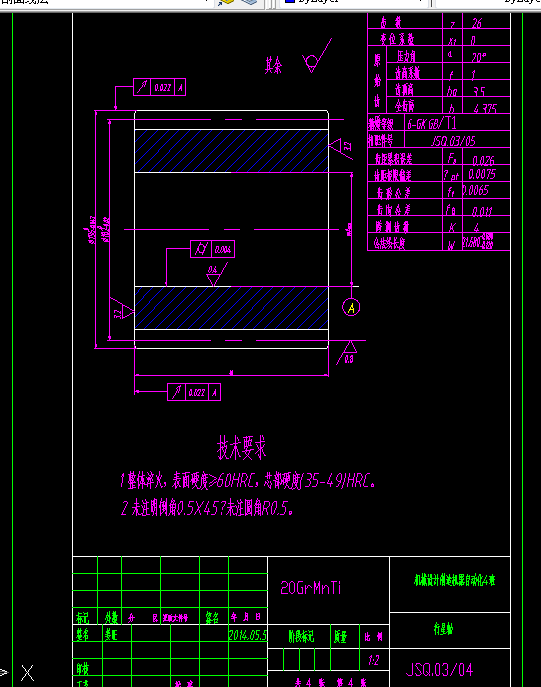Select the 3.2 roughness symbol on the left end face
The image size is (541, 687).
tap(121, 309)
